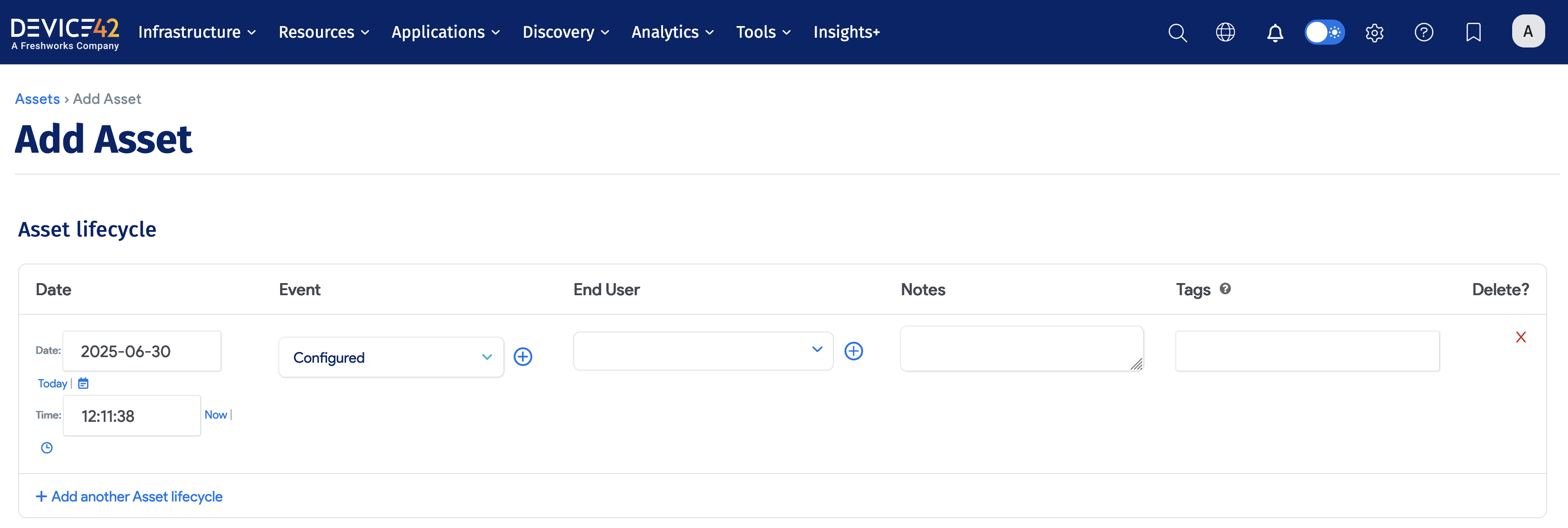Open the calendar picker for Date

83,383
